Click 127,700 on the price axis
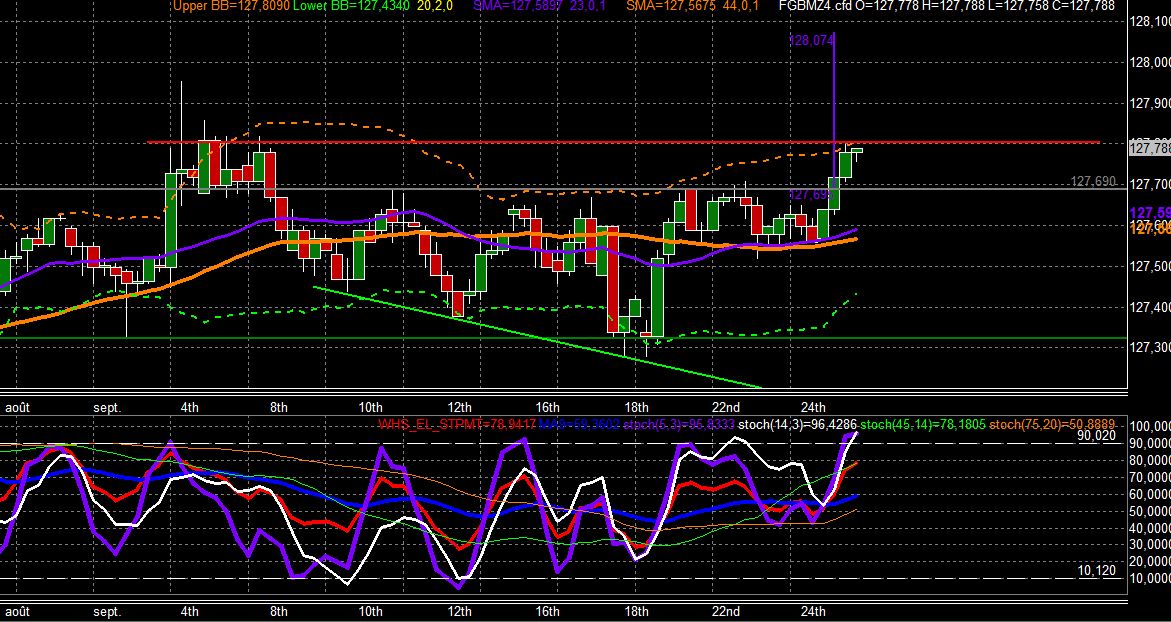 coord(1151,184)
